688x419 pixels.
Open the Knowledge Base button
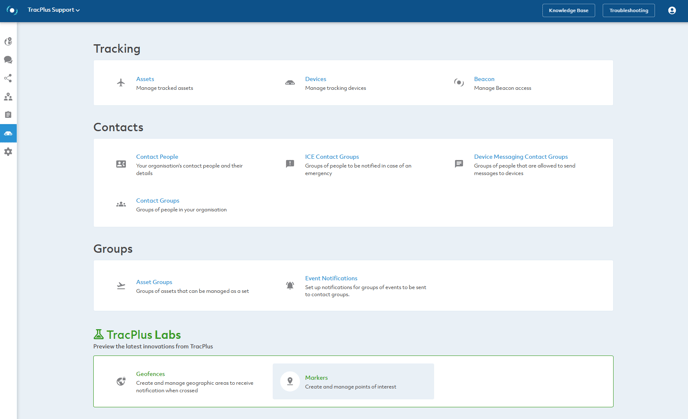coord(568,10)
